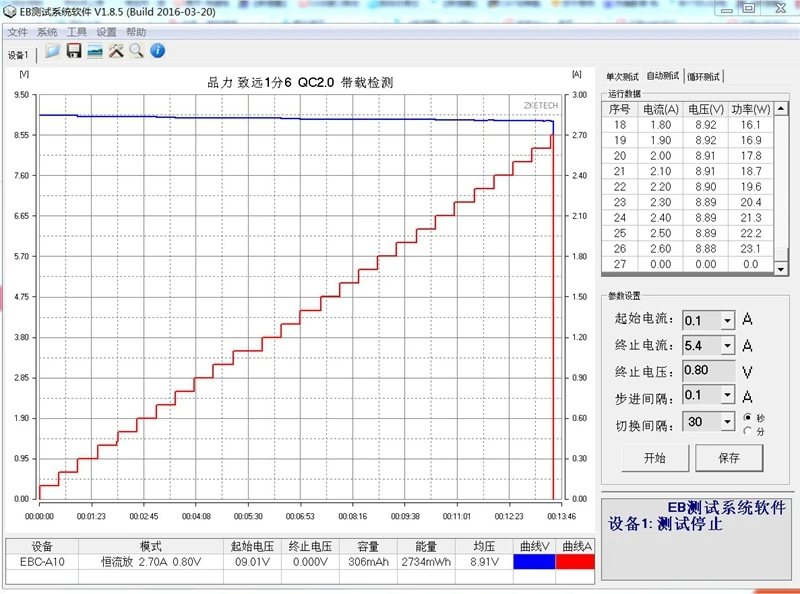Open the 系统 menu
This screenshot has width=800, height=594.
point(47,32)
